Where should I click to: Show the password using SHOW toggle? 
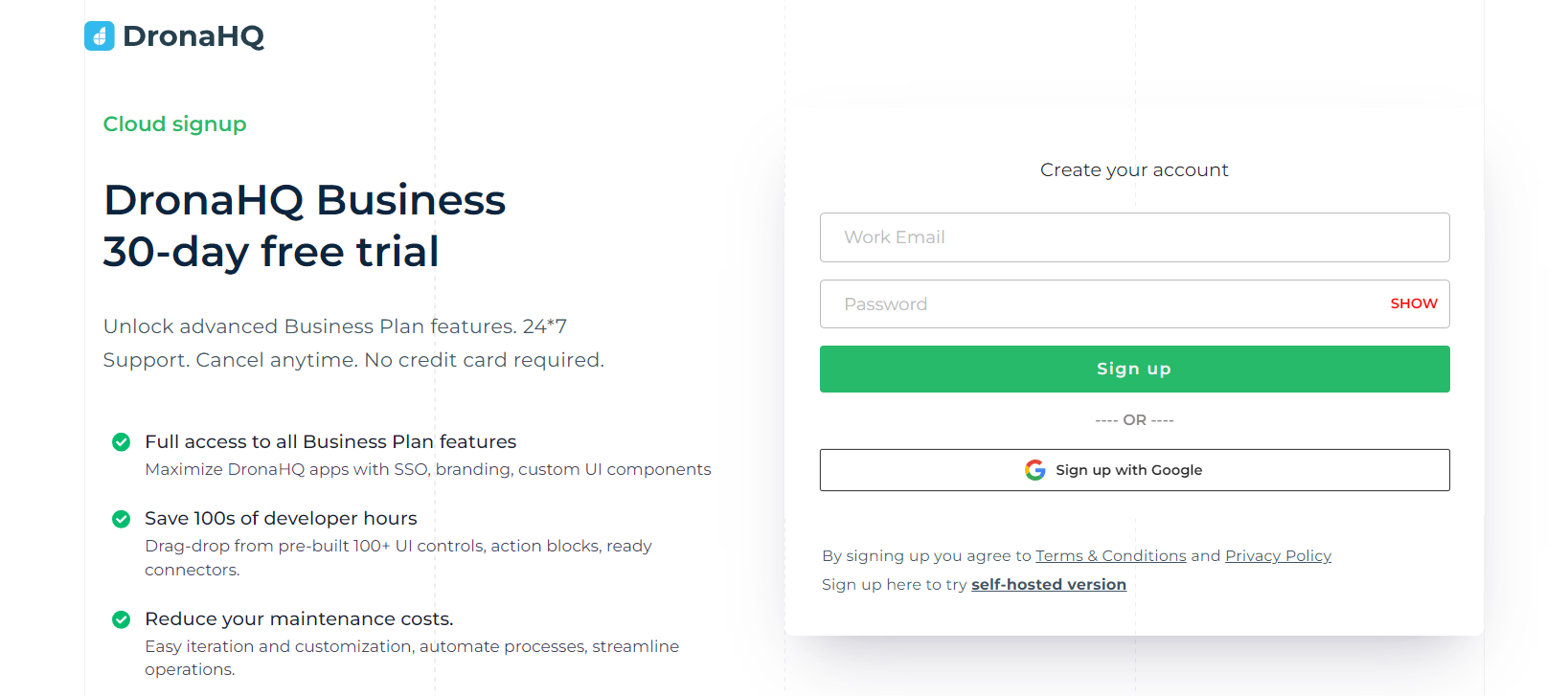1413,303
